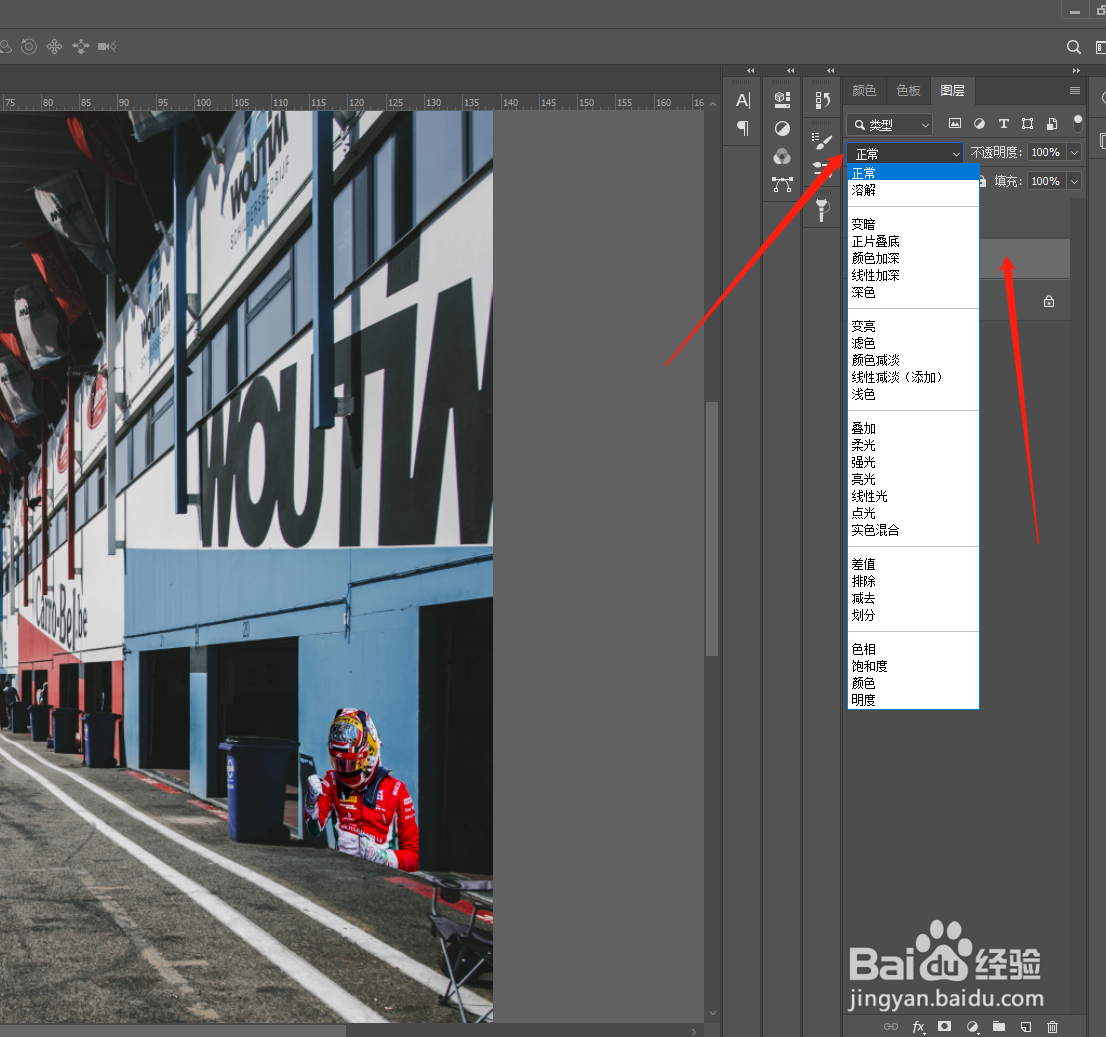Open the Character panel (A| icon)
This screenshot has height=1037, width=1106.
pos(743,100)
